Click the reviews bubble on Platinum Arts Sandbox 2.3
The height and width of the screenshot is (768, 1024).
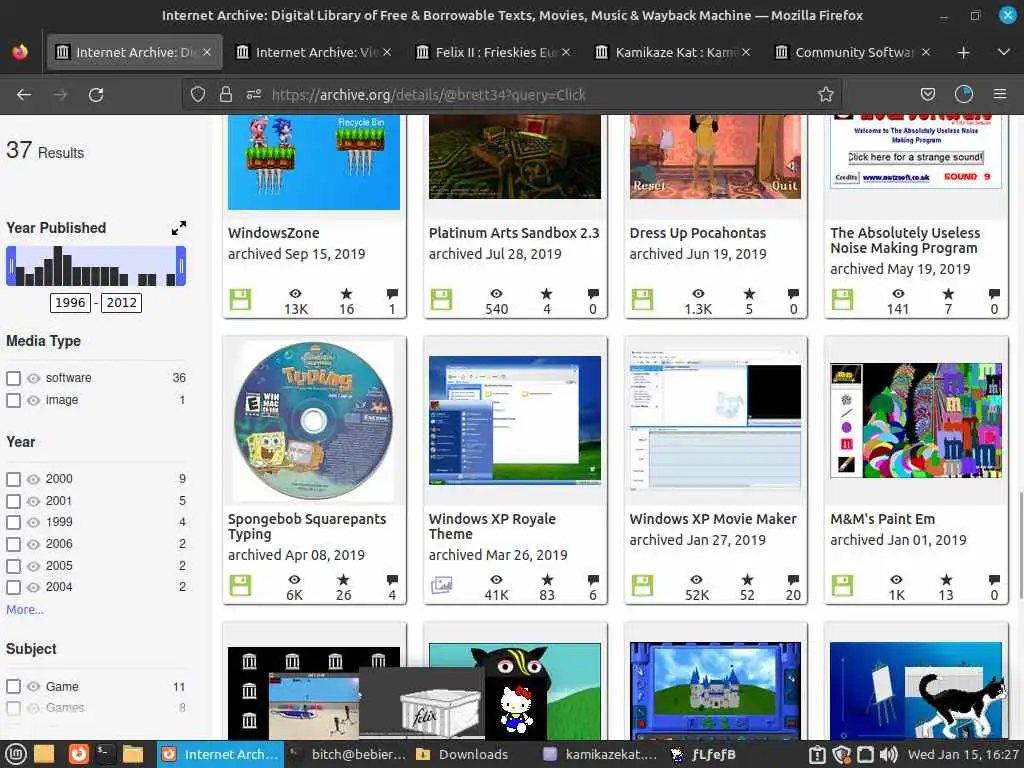tap(592, 294)
